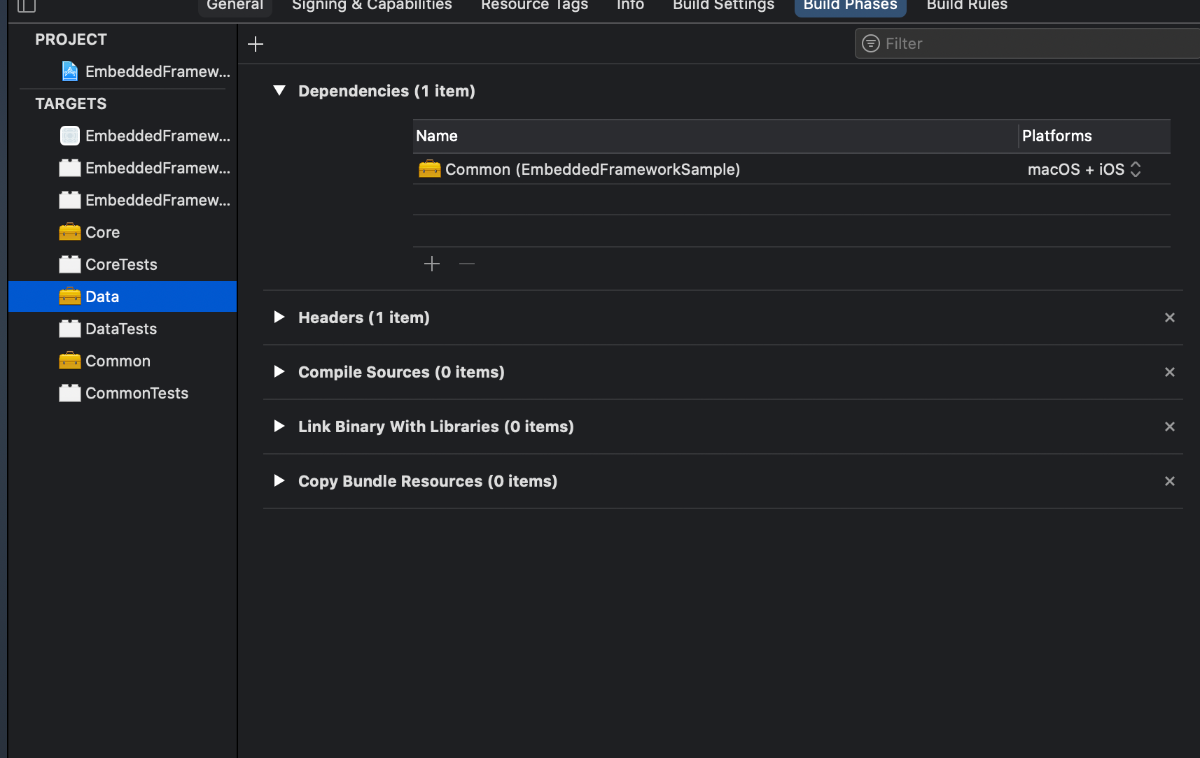The width and height of the screenshot is (1200, 758).
Task: Toggle the sidebar panel icon
Action: (27, 6)
